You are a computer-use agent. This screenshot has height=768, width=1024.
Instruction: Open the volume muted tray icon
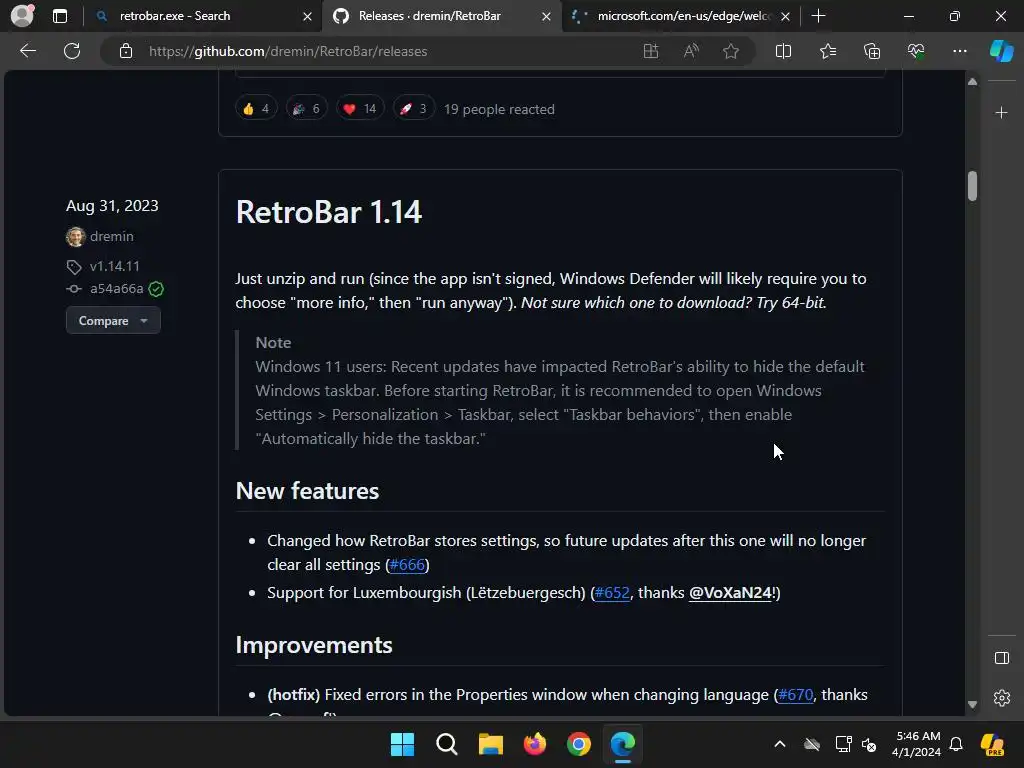click(869, 744)
